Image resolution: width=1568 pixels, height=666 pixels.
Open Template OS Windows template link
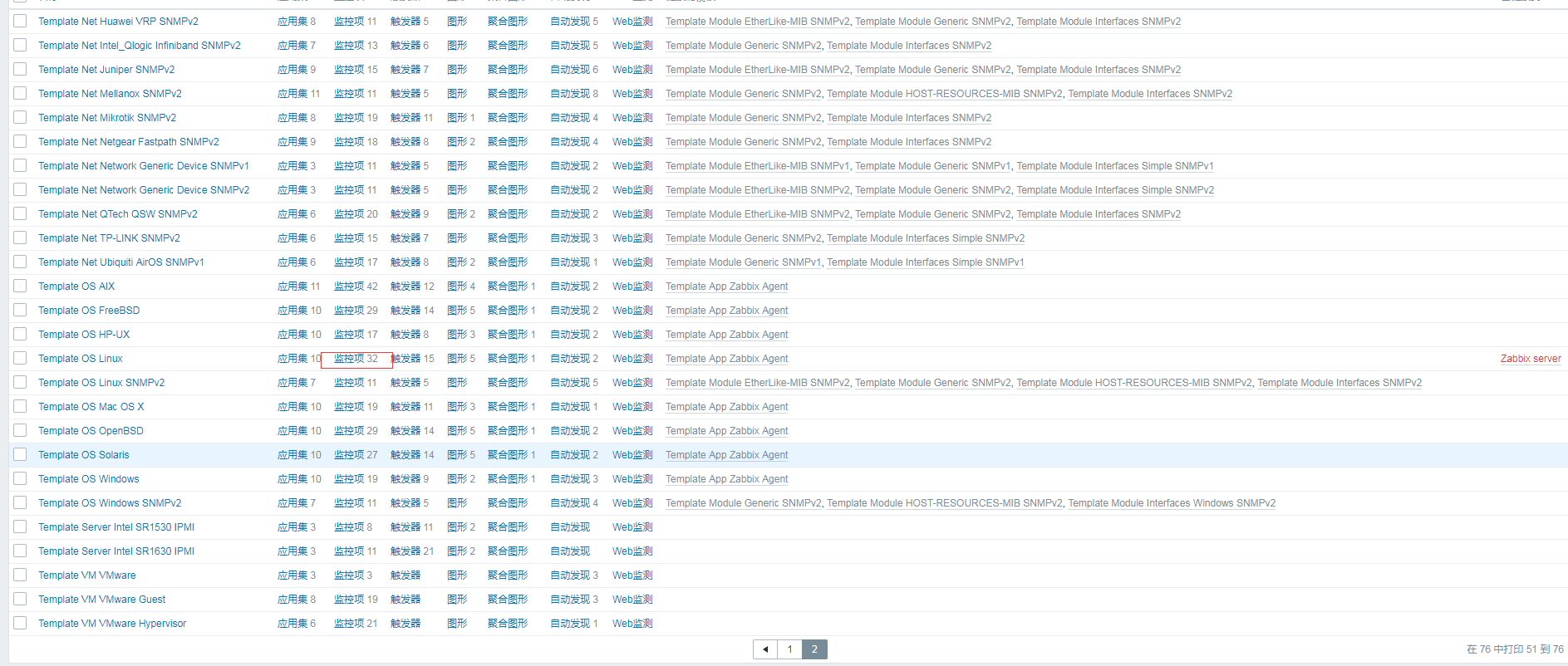pyautogui.click(x=89, y=479)
